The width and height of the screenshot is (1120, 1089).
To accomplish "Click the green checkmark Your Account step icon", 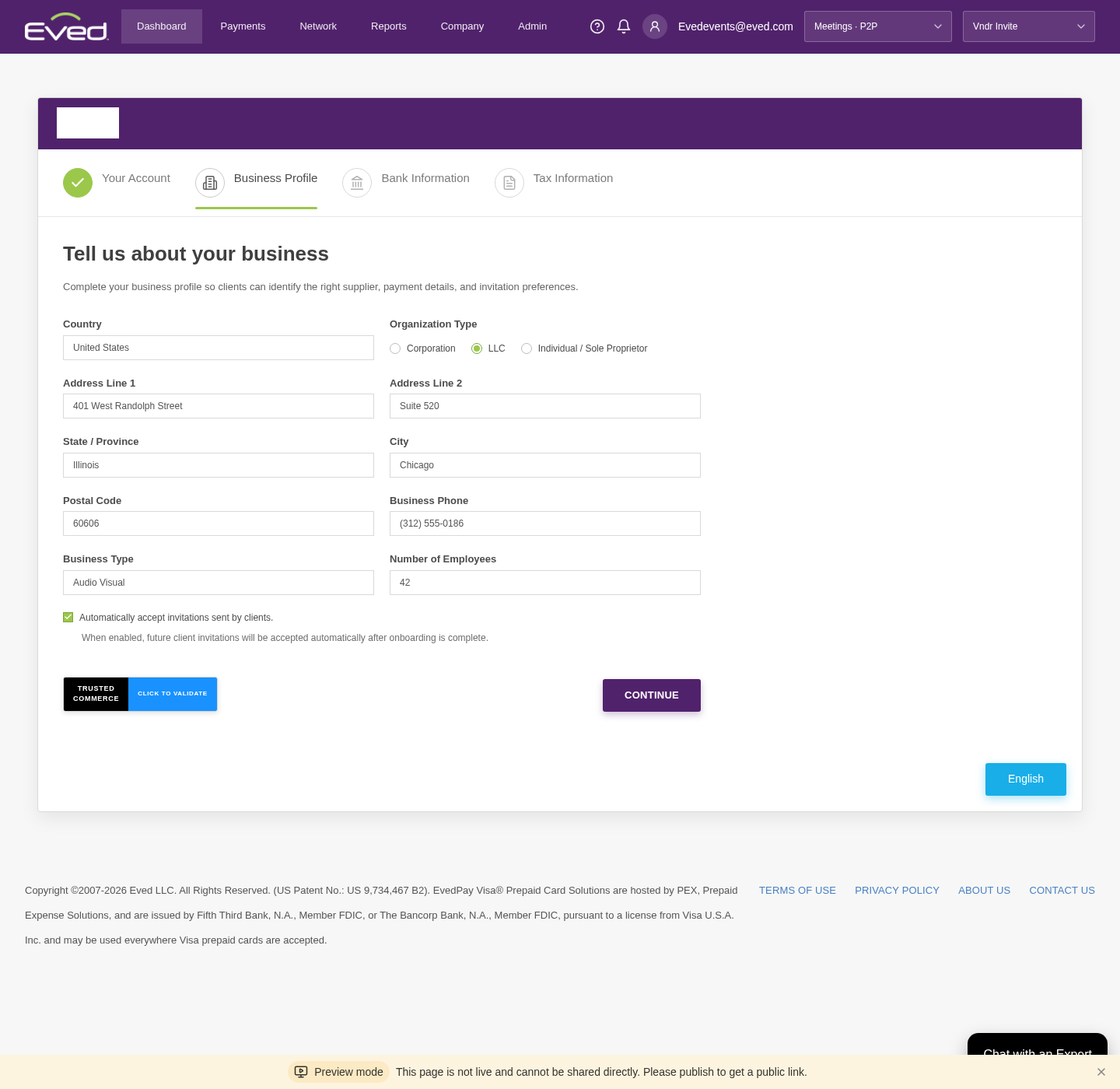I will pos(78,183).
